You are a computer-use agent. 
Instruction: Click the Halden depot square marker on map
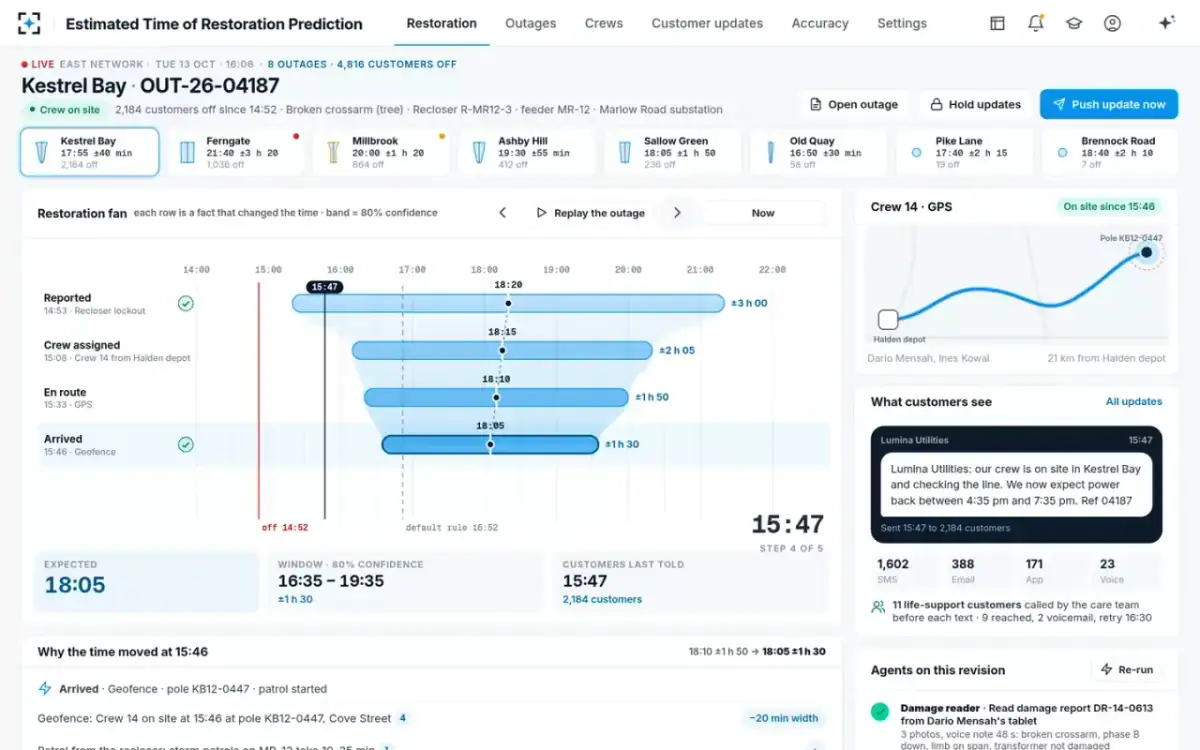(888, 320)
